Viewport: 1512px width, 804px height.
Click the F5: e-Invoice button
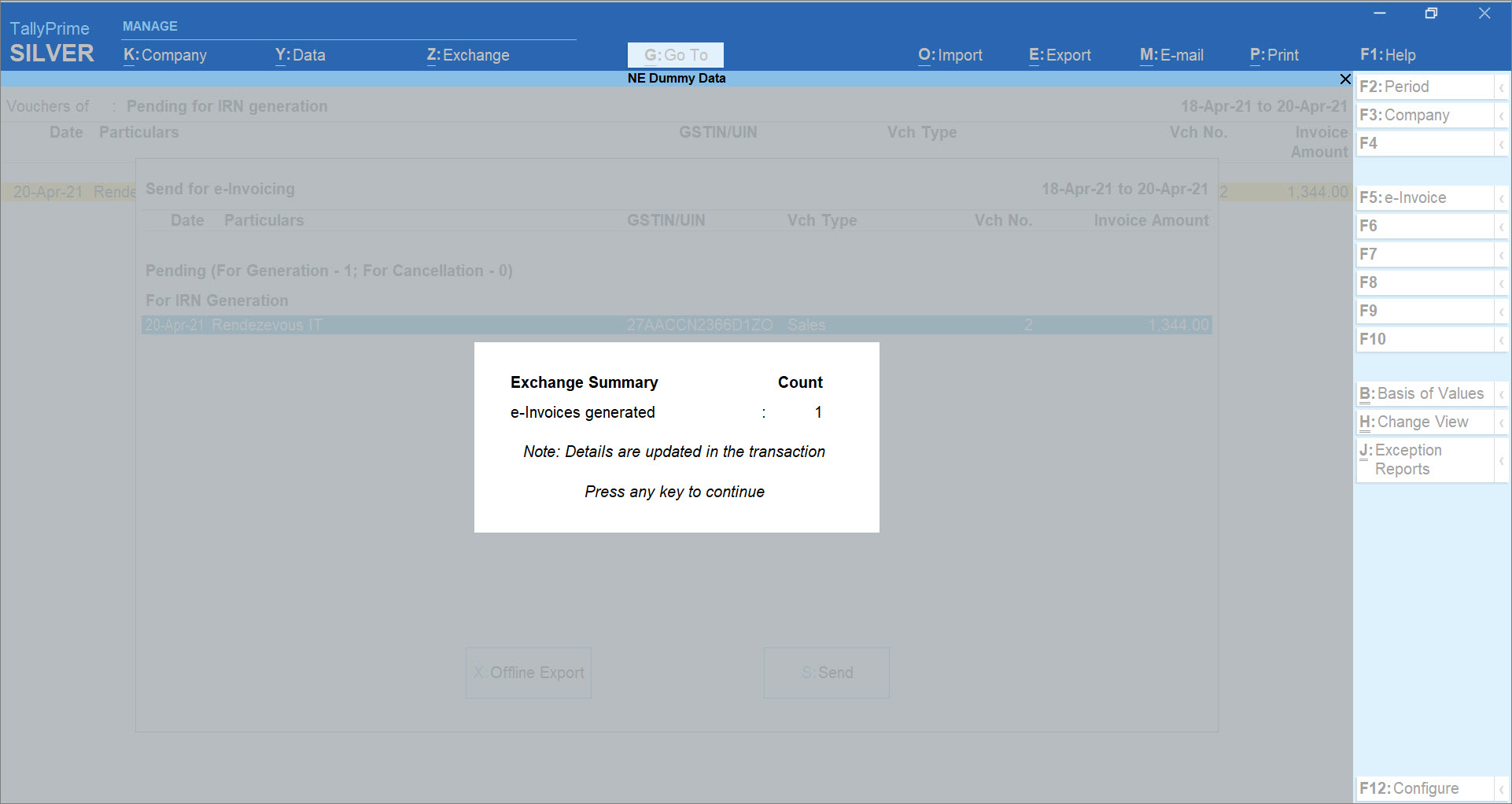[x=1425, y=197]
